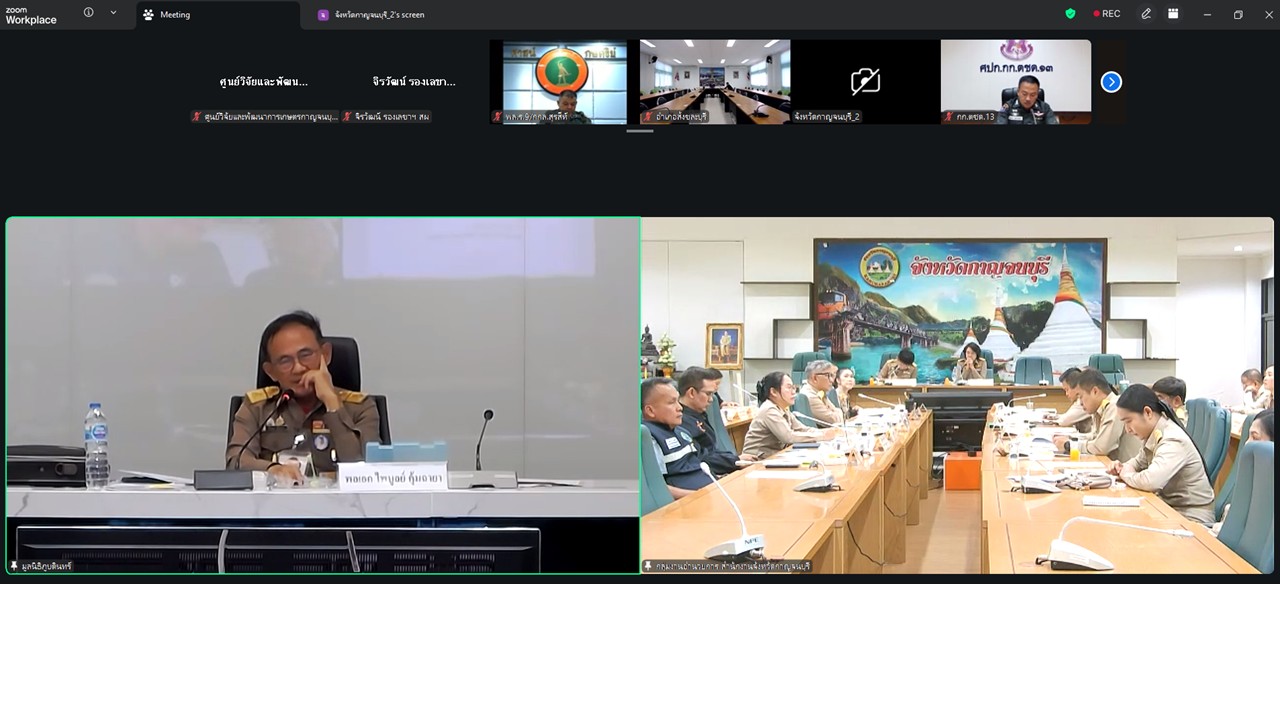Click the REC recording indicator

[1106, 14]
